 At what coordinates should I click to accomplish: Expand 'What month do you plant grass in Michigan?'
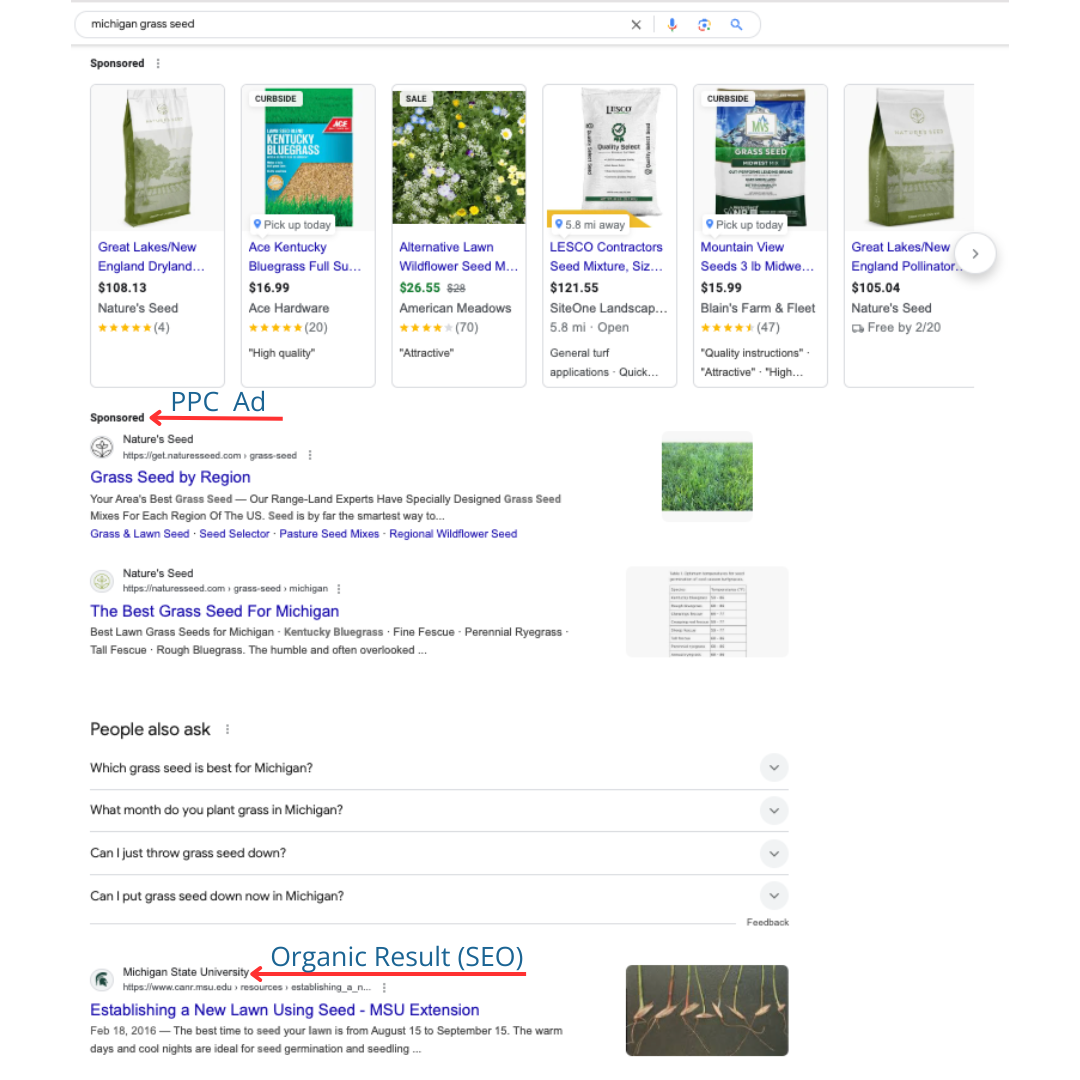[773, 810]
